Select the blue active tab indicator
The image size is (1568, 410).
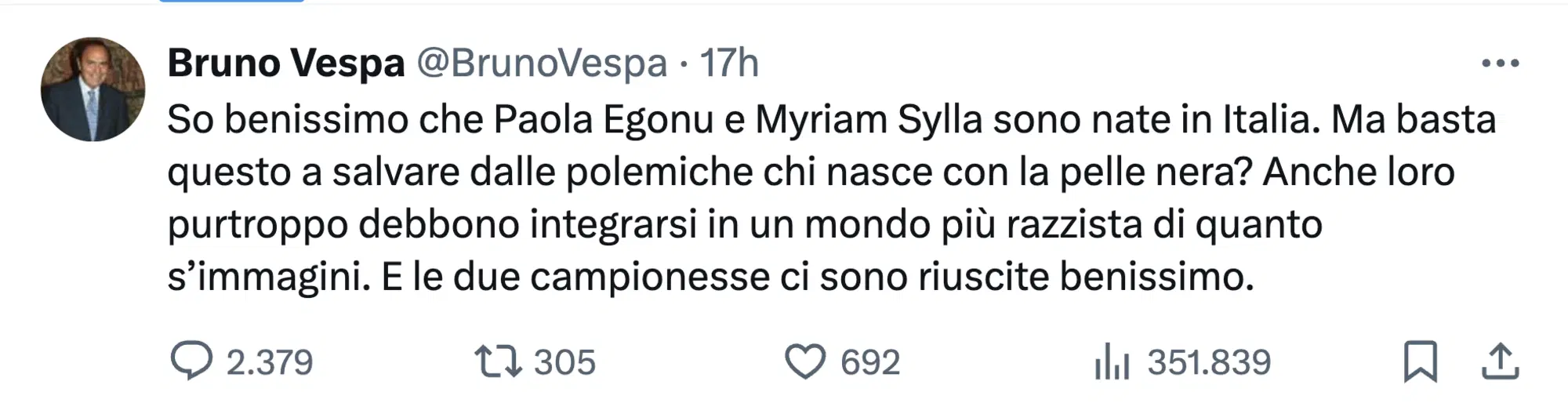pyautogui.click(x=231, y=1)
